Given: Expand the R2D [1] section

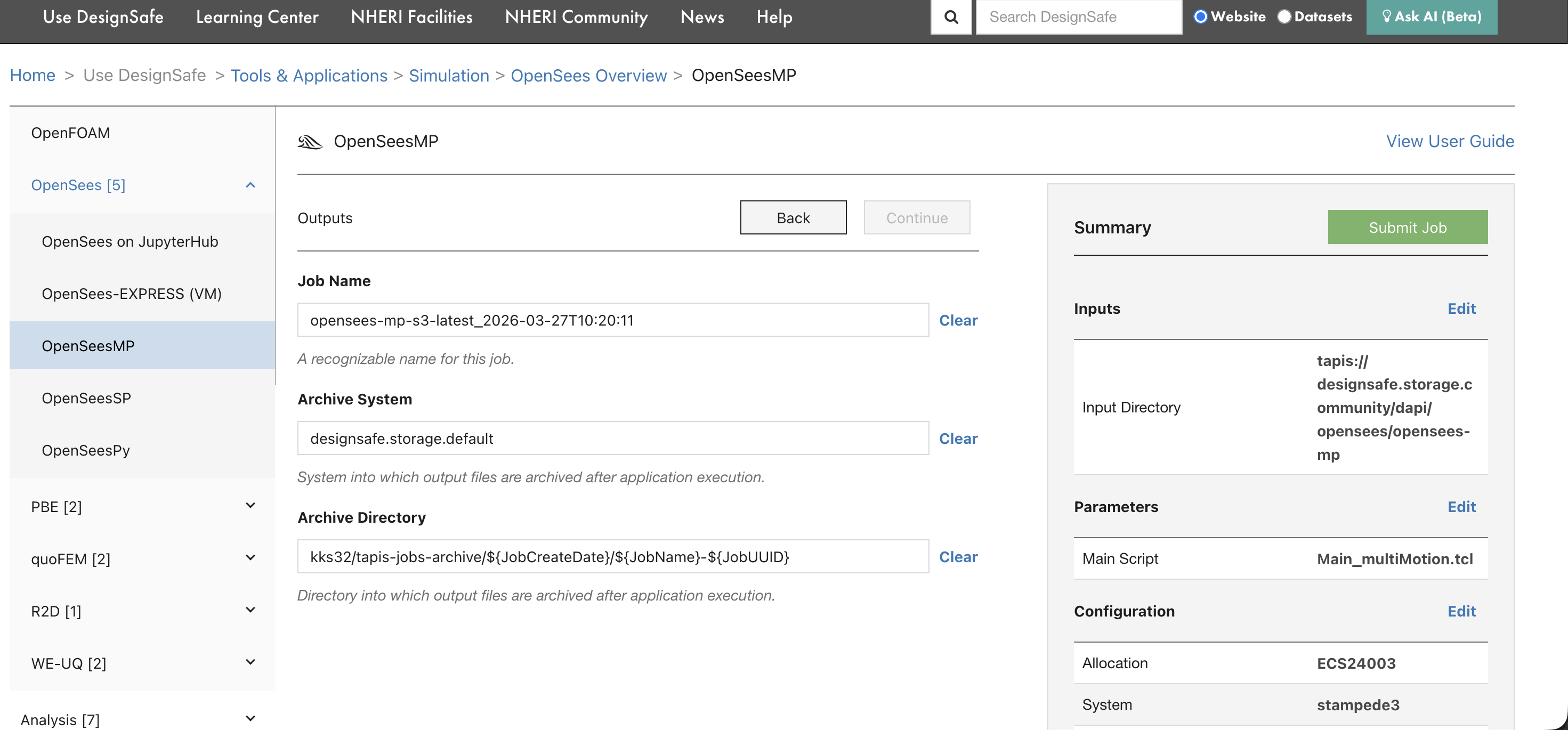Looking at the screenshot, I should [250, 610].
